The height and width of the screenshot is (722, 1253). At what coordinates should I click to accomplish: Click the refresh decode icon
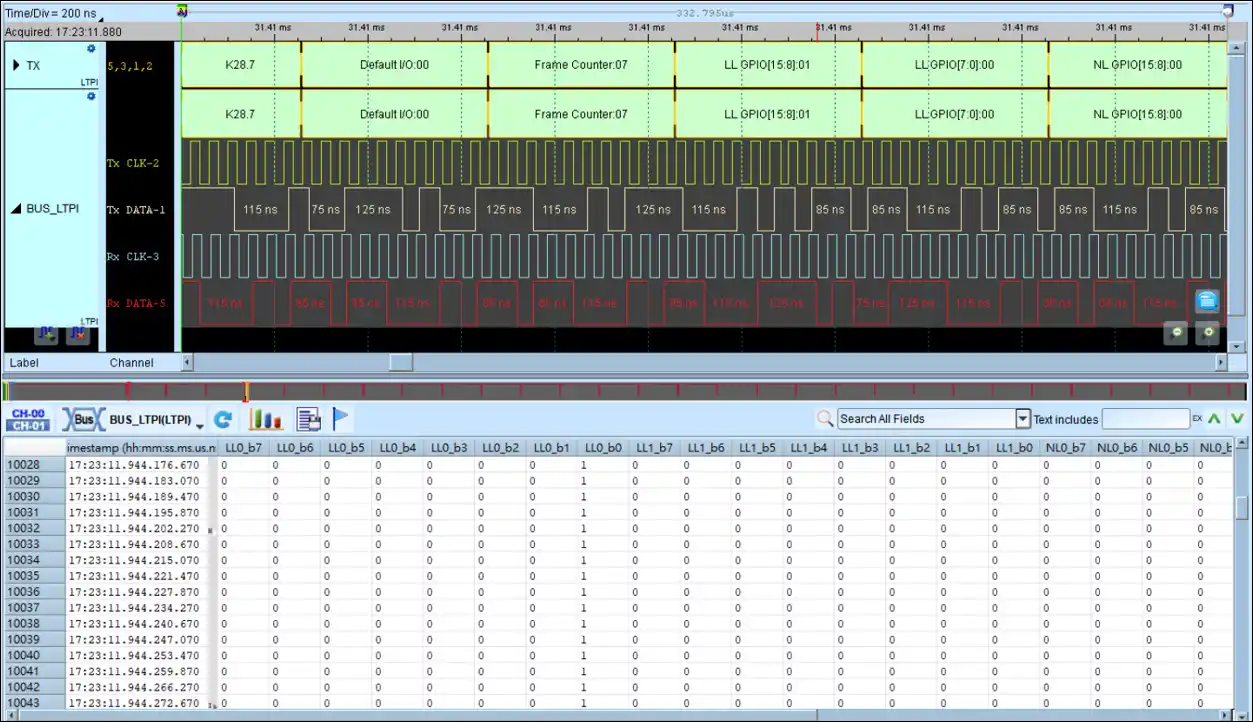(223, 420)
